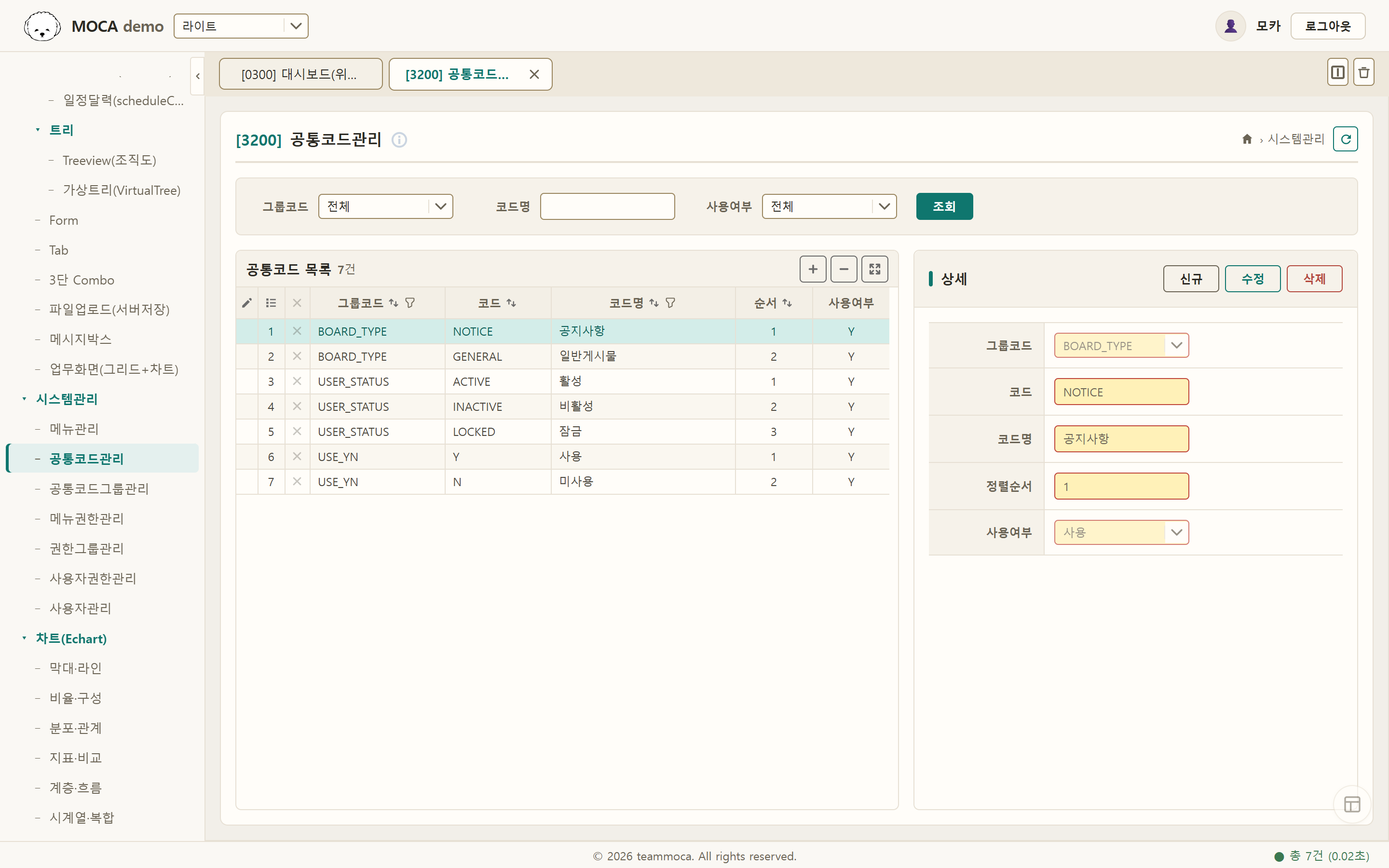Collapse the 시스템관리 tree group
1389x868 pixels.
click(24, 399)
